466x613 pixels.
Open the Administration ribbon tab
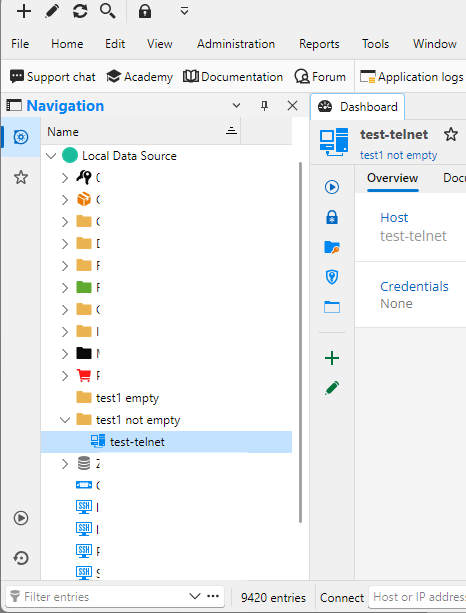tap(236, 44)
